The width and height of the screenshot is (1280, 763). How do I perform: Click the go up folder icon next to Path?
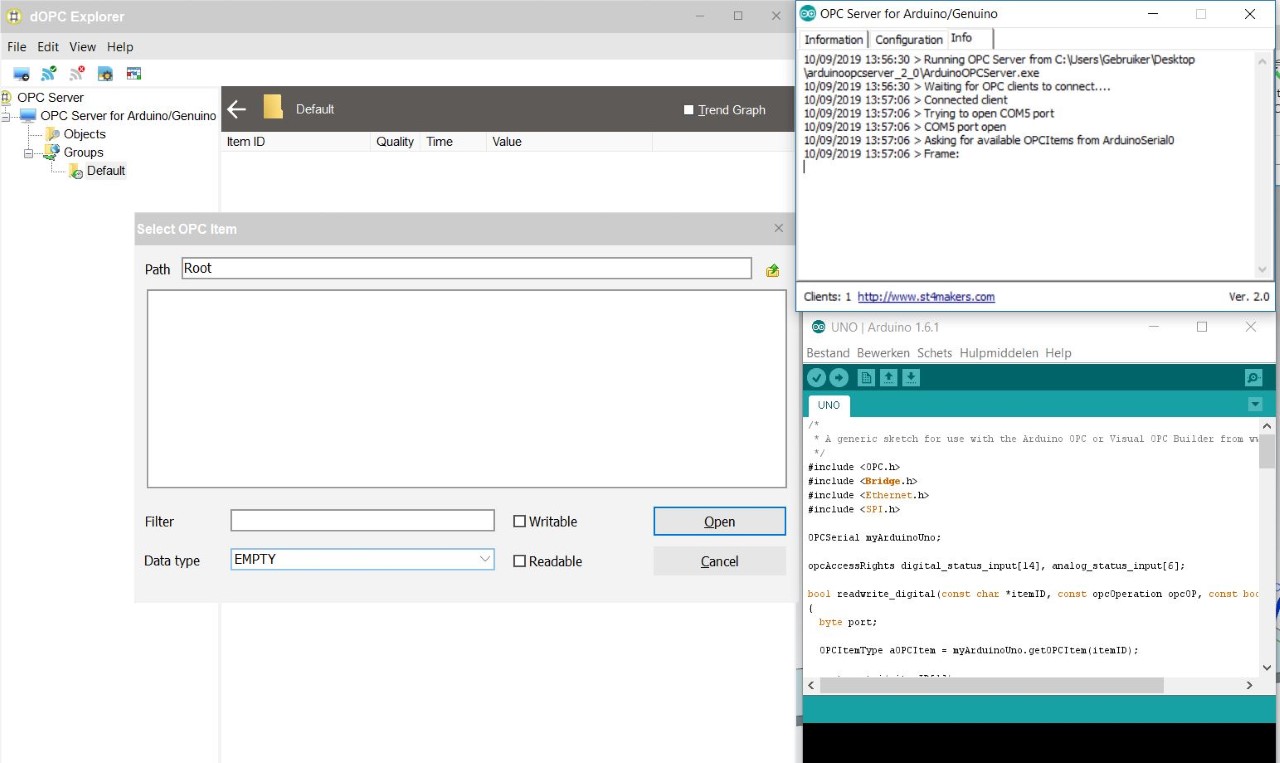click(x=772, y=270)
